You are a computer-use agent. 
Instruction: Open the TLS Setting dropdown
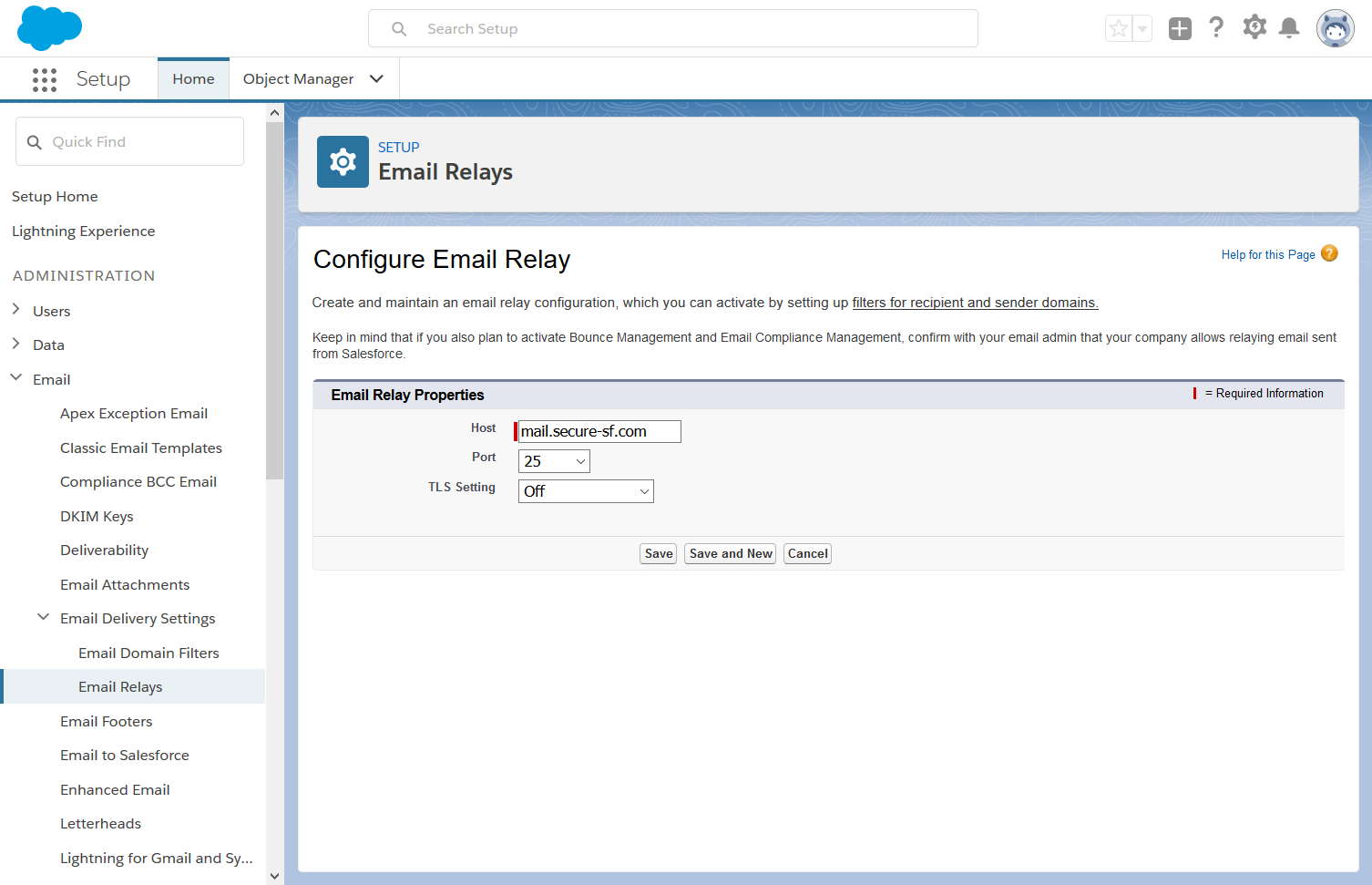coord(586,491)
